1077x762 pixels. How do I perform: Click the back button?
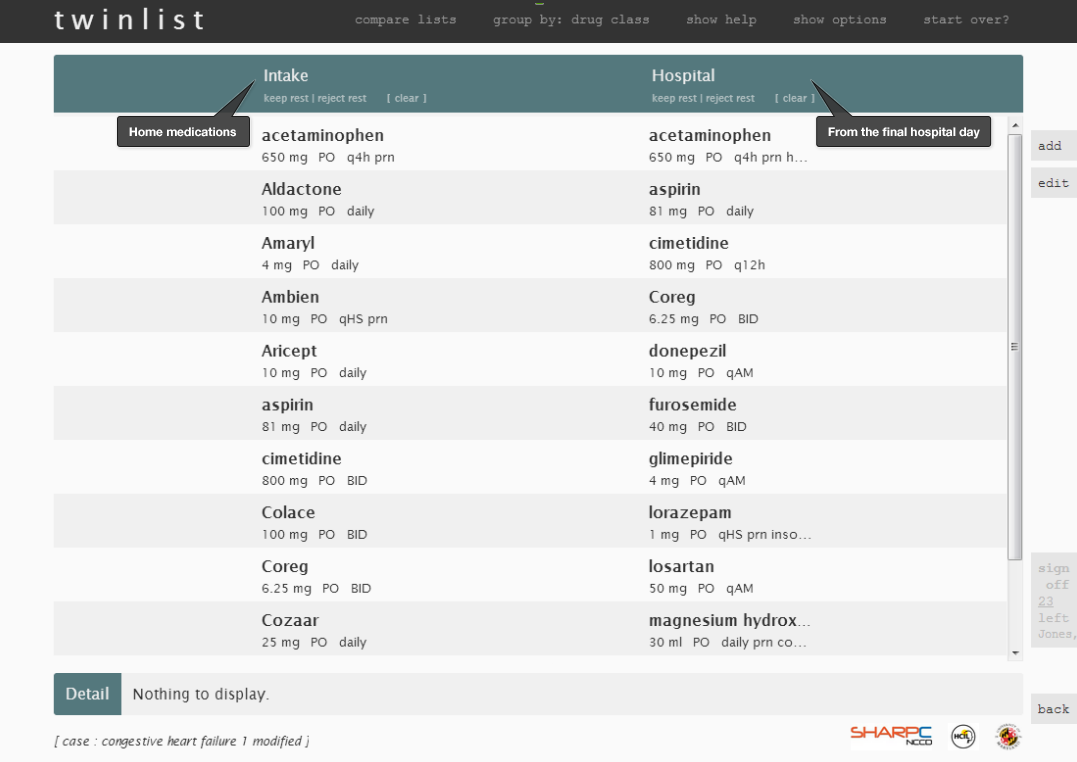(1053, 709)
